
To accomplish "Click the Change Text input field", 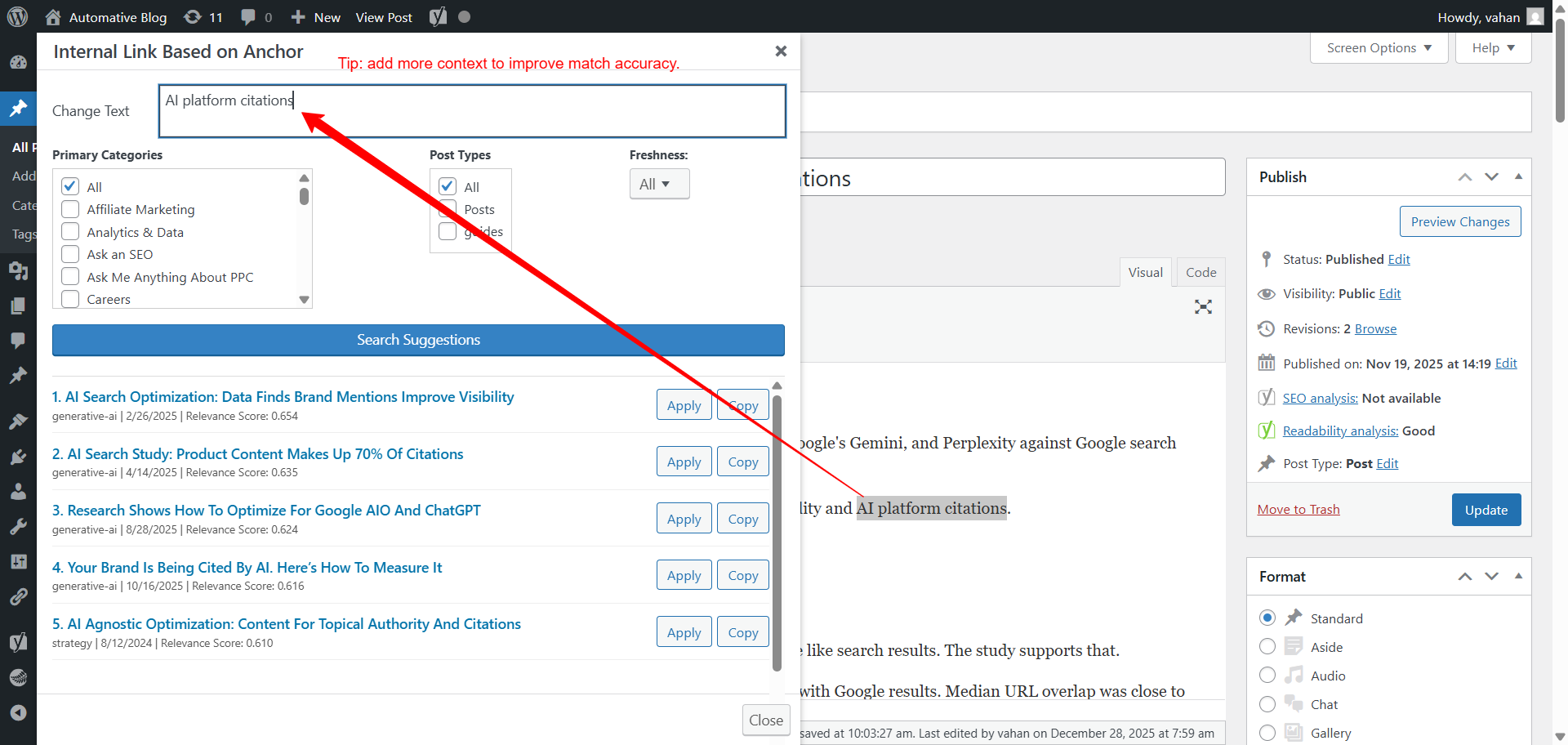I will click(x=472, y=111).
